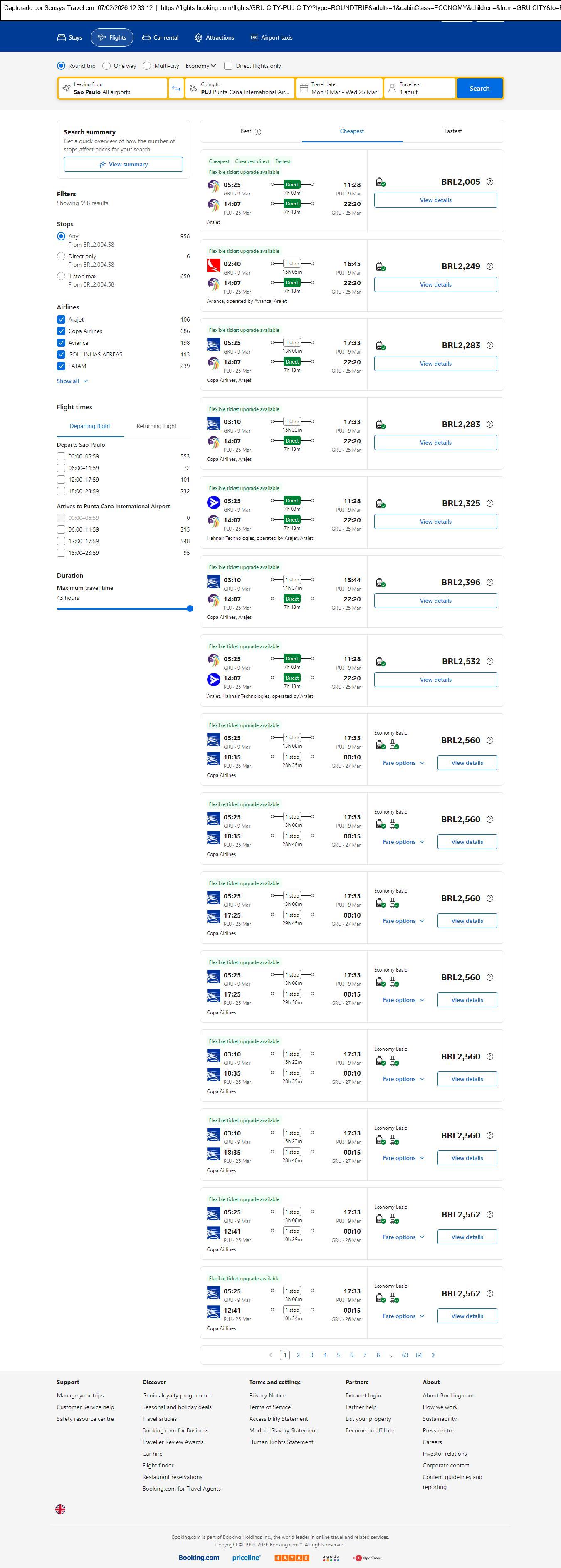Expand Fare options for first BRL2,560 flight
561x1568 pixels.
403,763
